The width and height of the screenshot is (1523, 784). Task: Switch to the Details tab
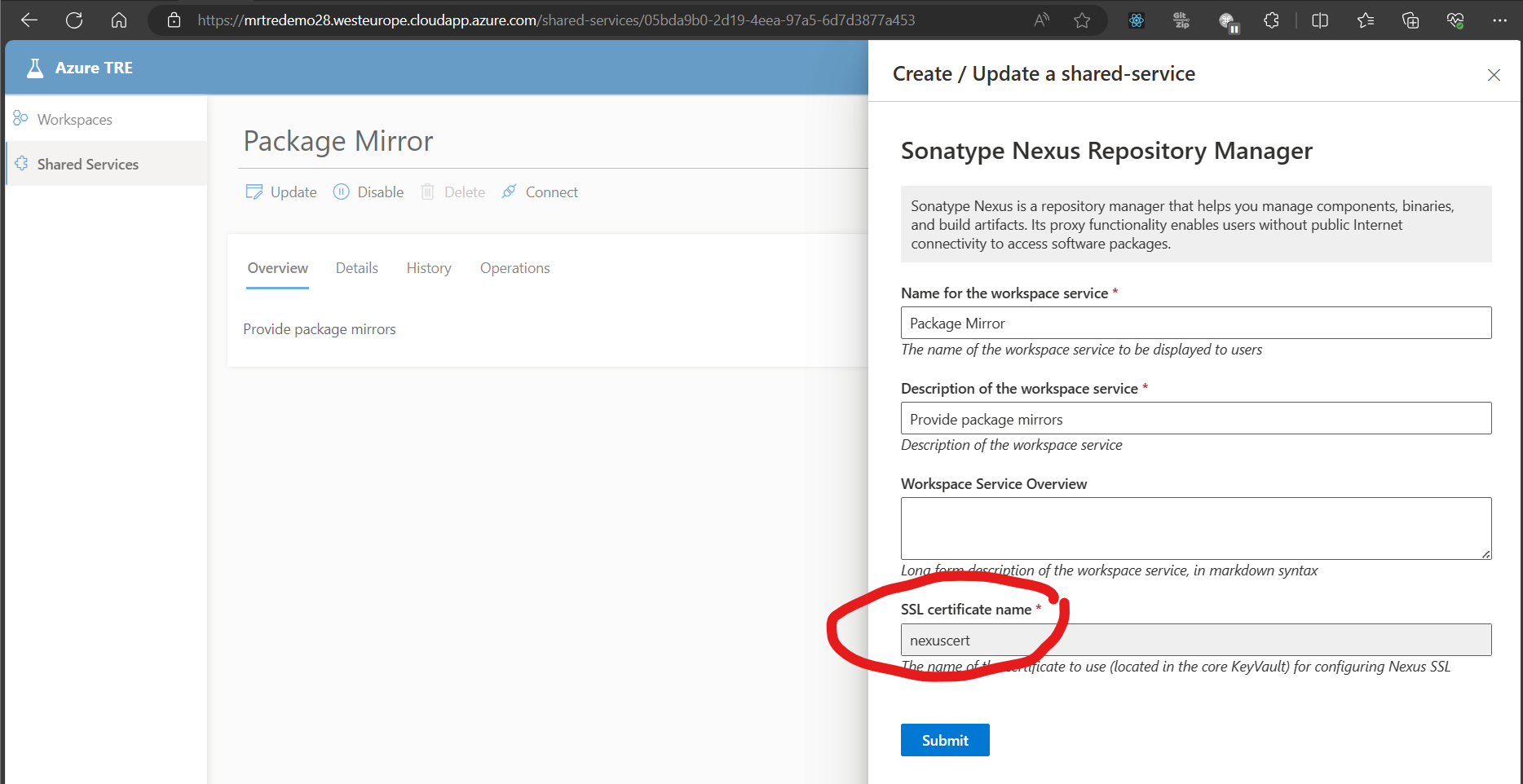click(357, 268)
